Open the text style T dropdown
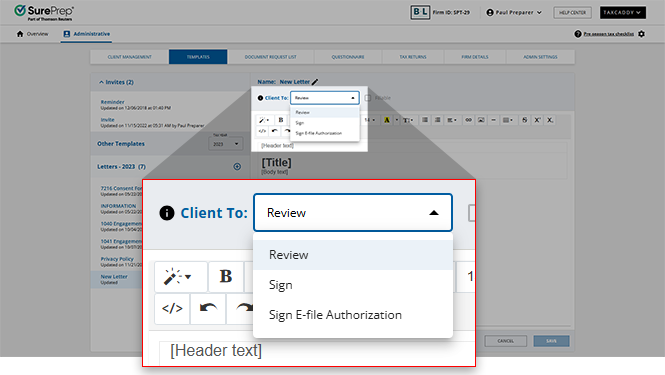The height and width of the screenshot is (375, 665). pos(408,120)
